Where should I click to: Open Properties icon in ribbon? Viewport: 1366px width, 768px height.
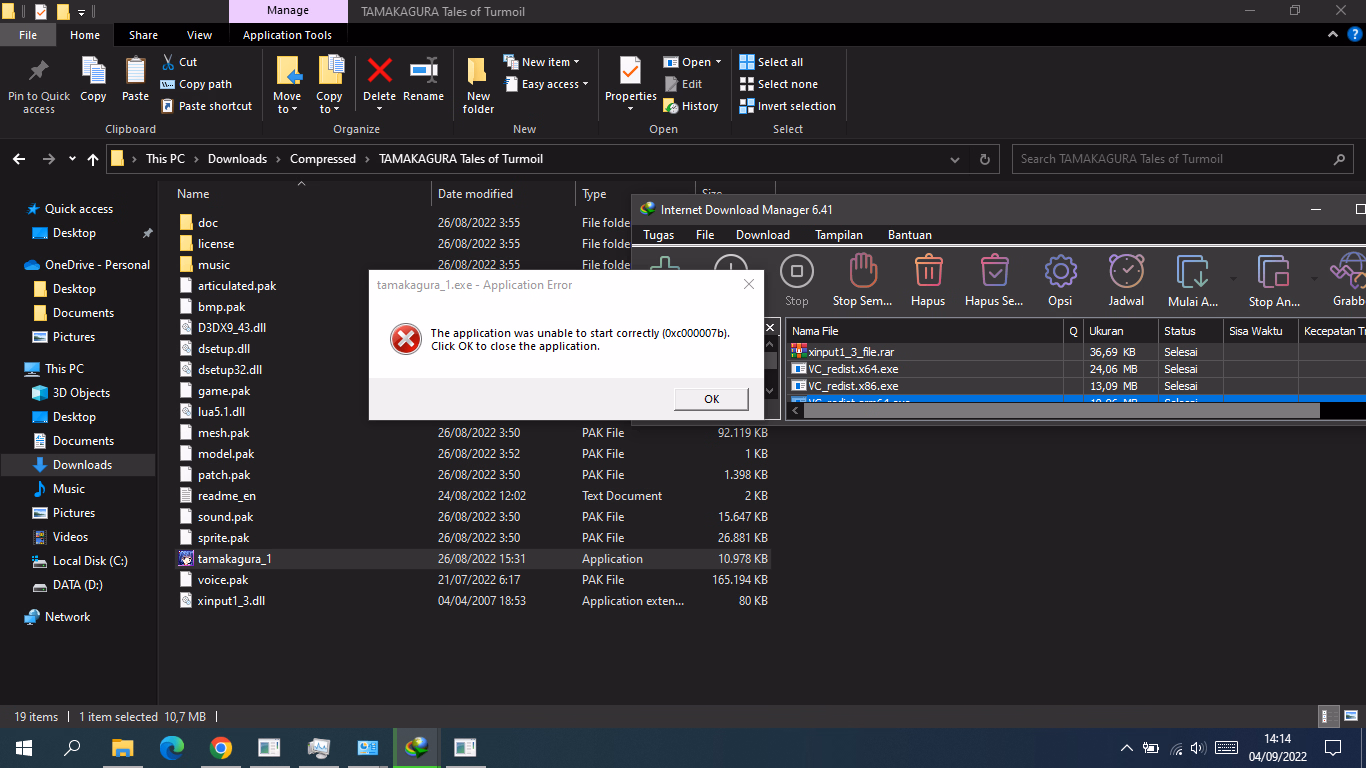(630, 71)
